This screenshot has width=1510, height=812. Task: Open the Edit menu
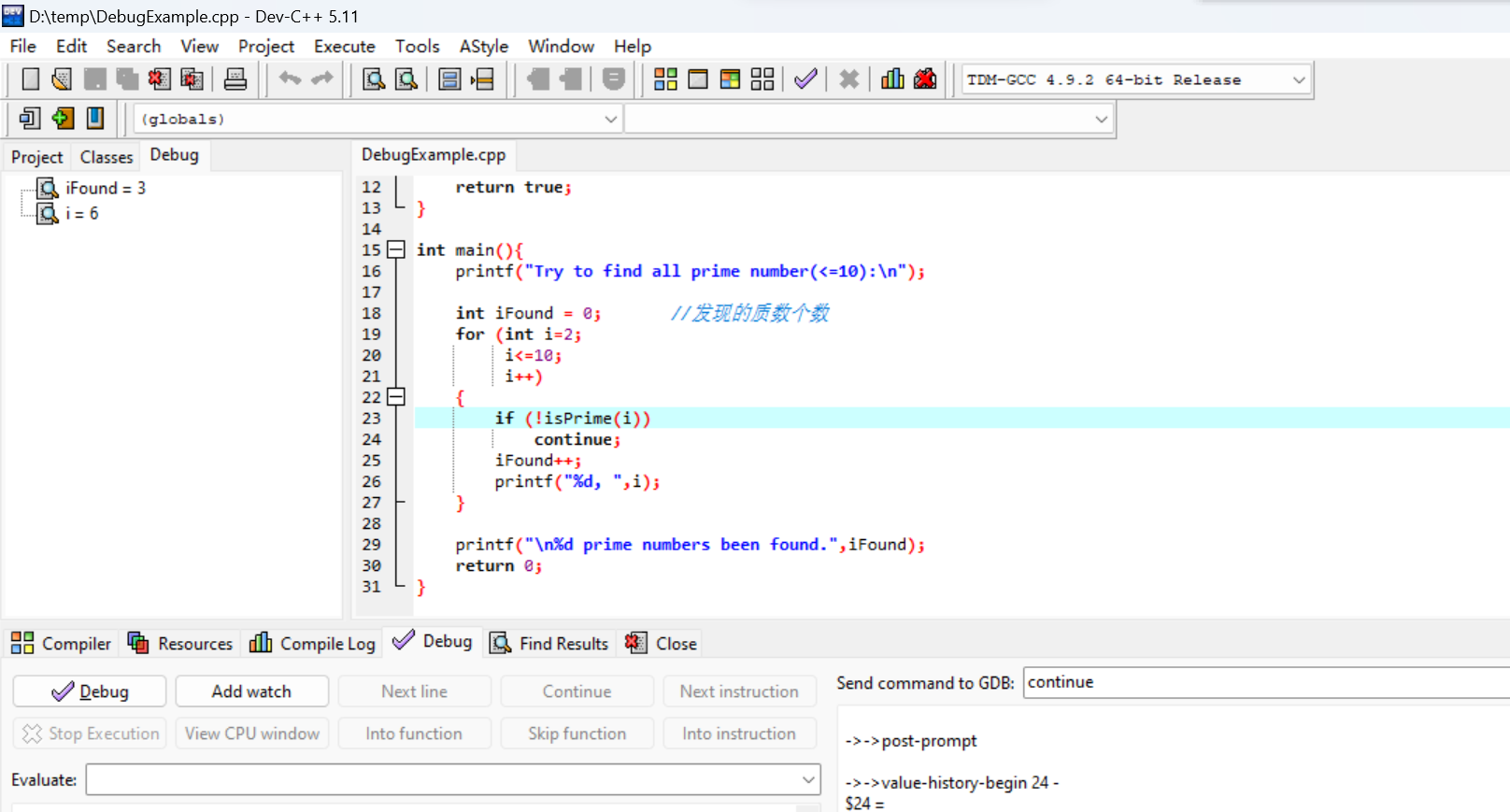71,46
